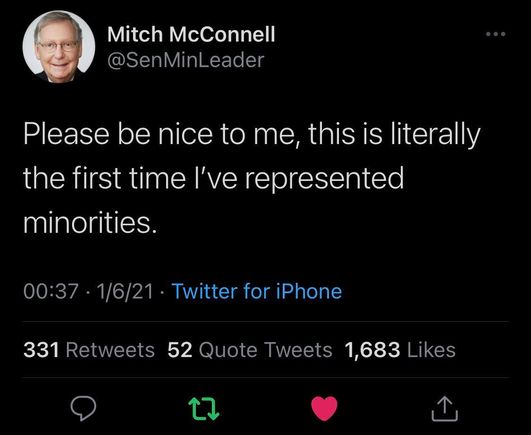Viewport: 531px width, 435px height.
Task: Visit the @SenMinLeader handle
Action: (x=186, y=60)
